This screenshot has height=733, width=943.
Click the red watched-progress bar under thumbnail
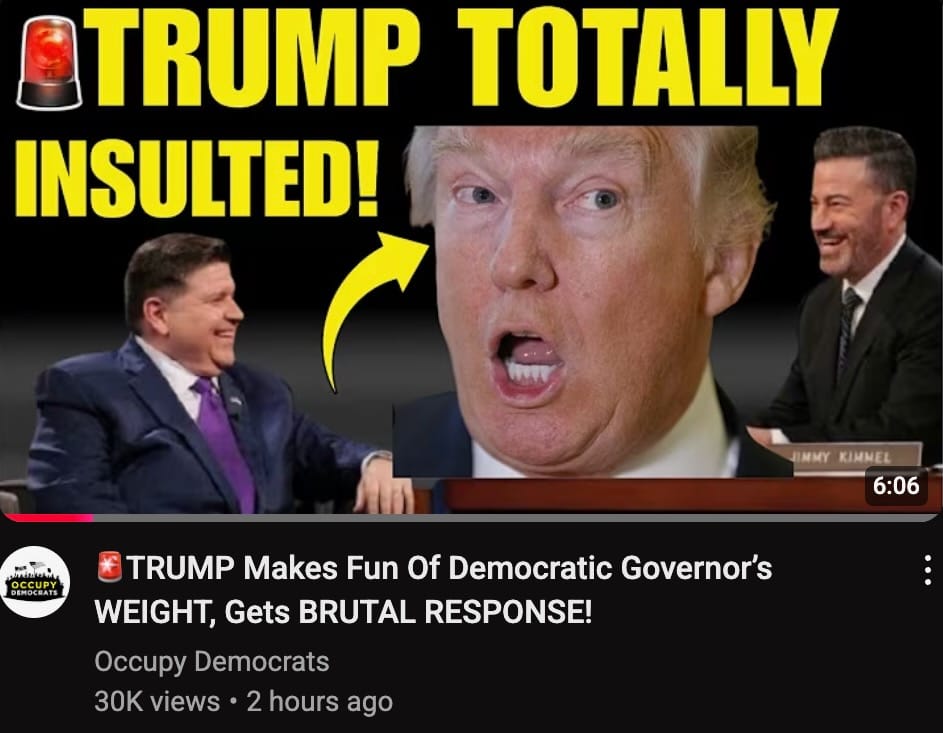point(47,518)
